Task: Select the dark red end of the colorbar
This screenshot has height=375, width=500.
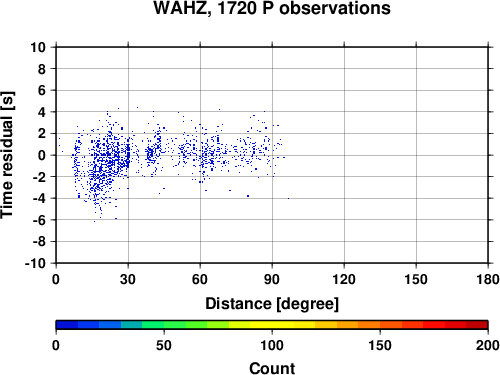Action: coord(477,325)
